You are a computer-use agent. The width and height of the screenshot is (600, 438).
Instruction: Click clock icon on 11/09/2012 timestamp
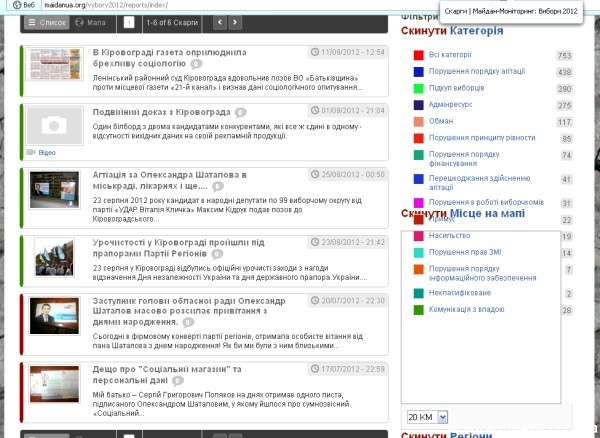coord(315,52)
